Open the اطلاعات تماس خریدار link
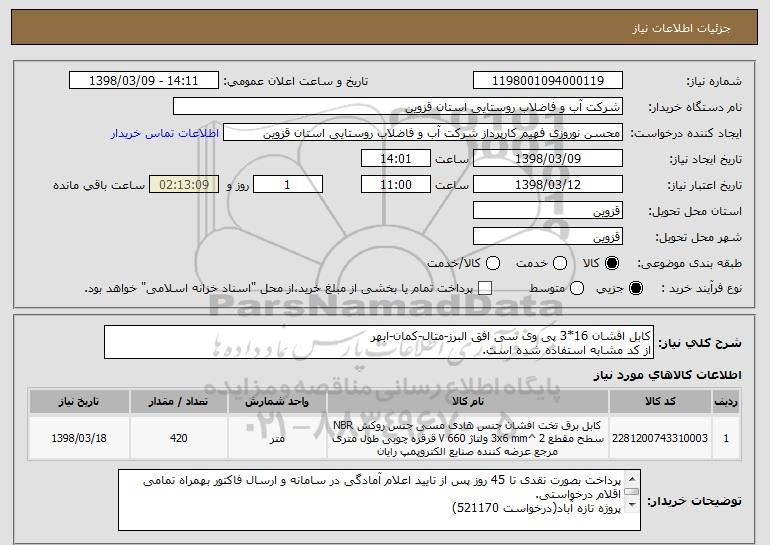 point(165,134)
